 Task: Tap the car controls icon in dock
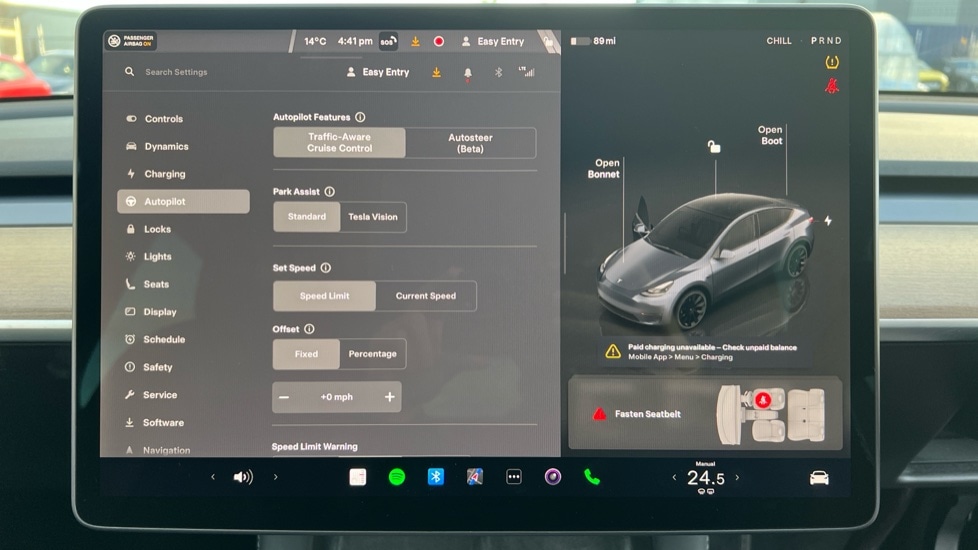(x=819, y=478)
